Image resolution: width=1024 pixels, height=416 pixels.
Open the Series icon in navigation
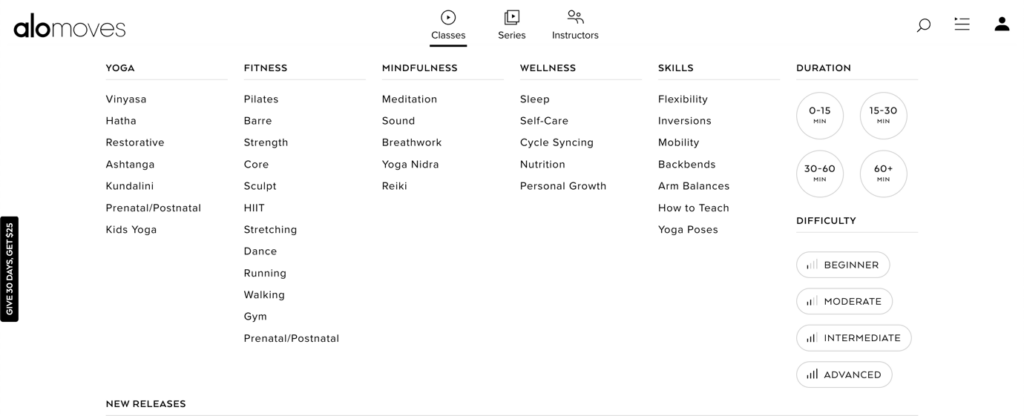(x=512, y=17)
